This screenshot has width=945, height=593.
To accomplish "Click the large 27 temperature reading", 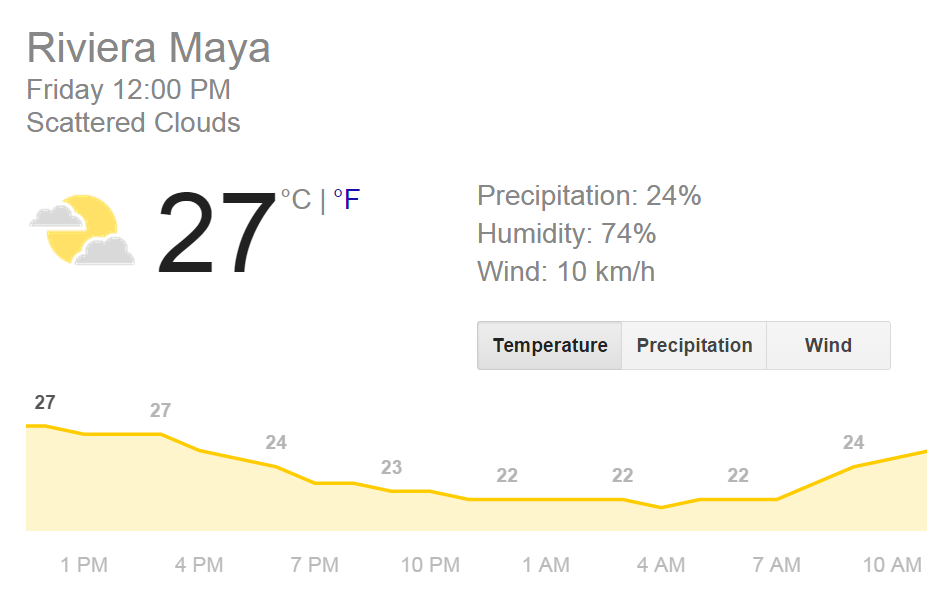I will coord(216,234).
